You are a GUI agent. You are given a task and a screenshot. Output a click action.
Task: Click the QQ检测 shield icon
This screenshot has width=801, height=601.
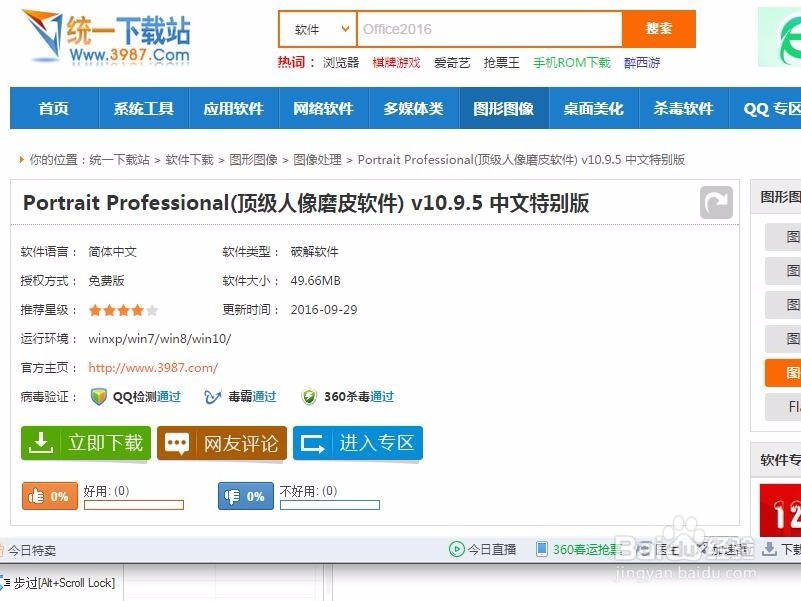click(99, 397)
